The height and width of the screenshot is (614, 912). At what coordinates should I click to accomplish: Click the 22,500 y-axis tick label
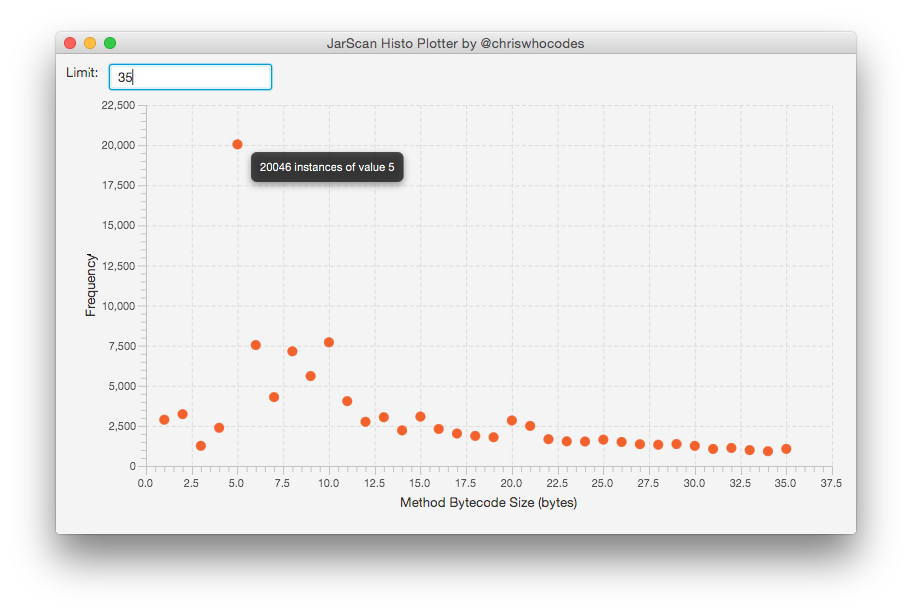tap(118, 105)
